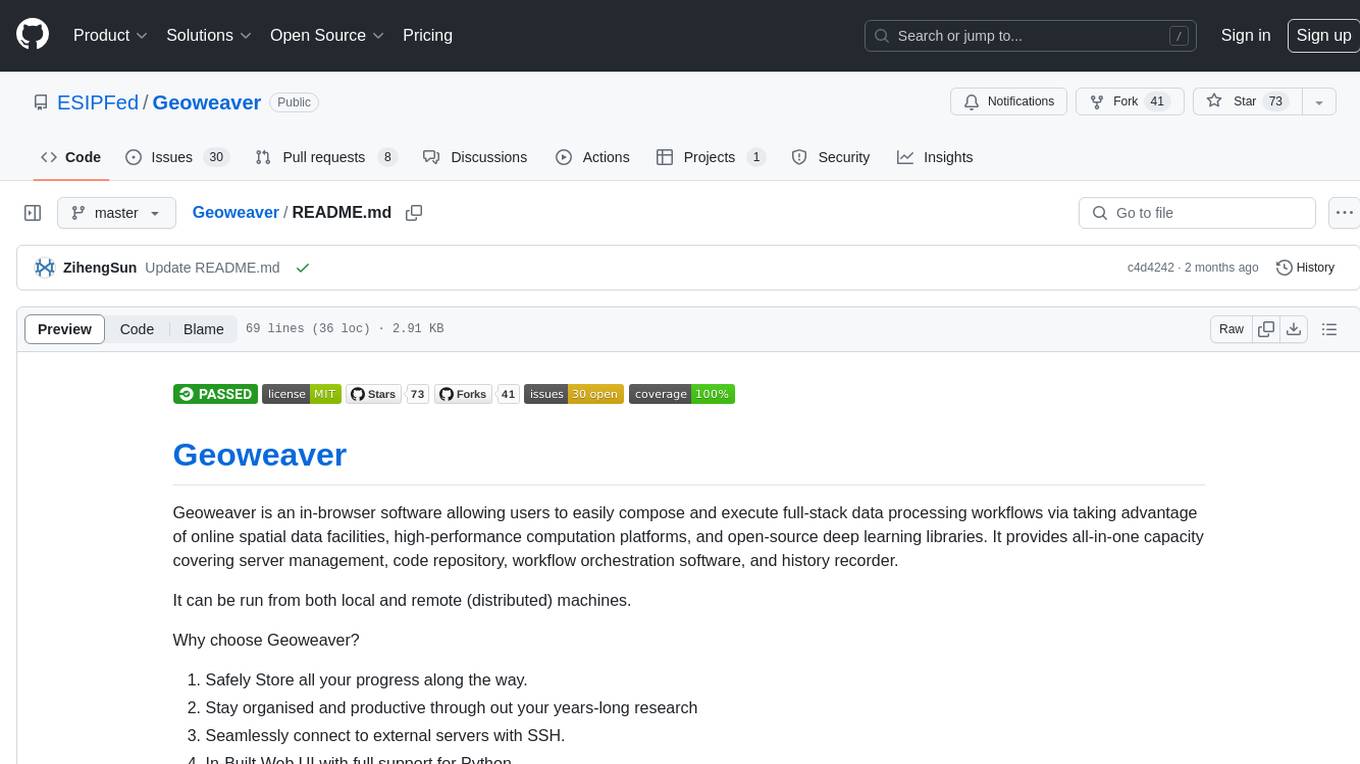Click the '69 lines (36 loc) · 2.91 KB' text
Viewport: 1360px width, 764px height.
[x=345, y=329]
